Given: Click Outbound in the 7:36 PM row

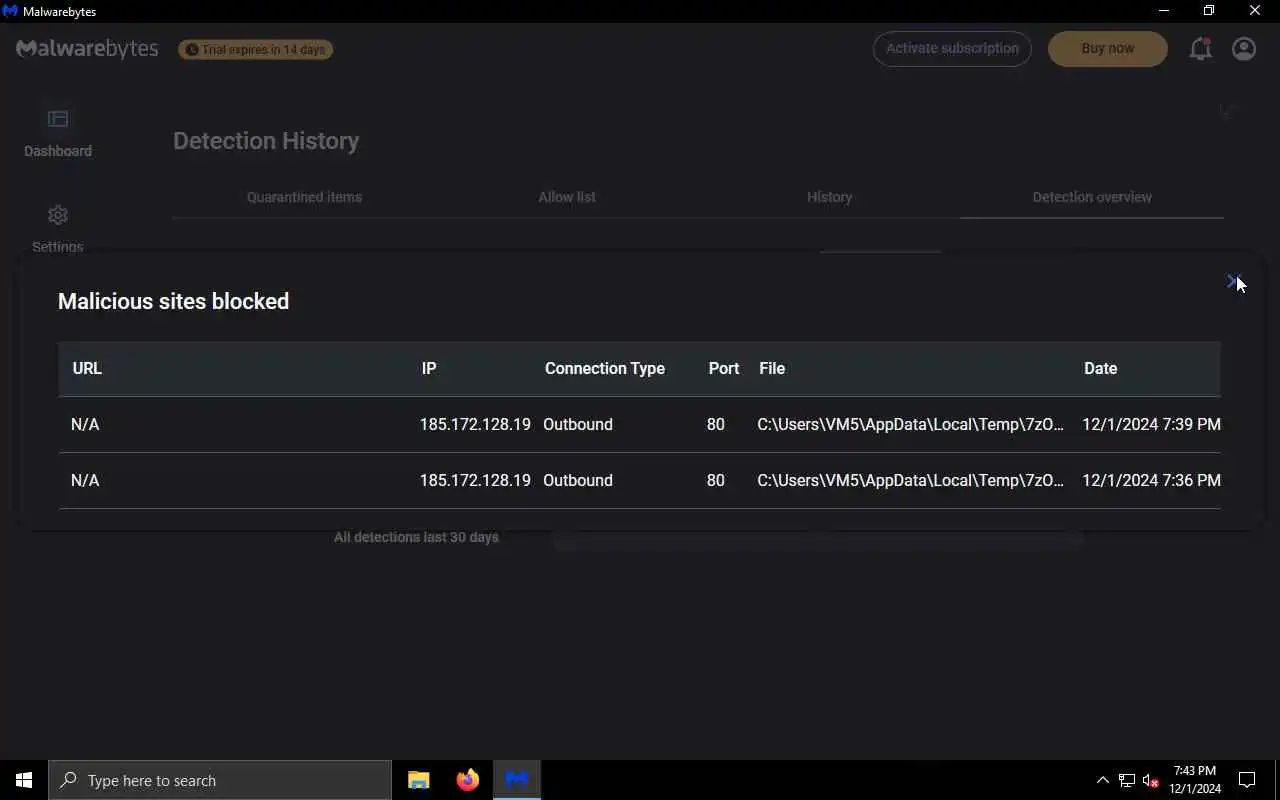Looking at the screenshot, I should pos(578,480).
